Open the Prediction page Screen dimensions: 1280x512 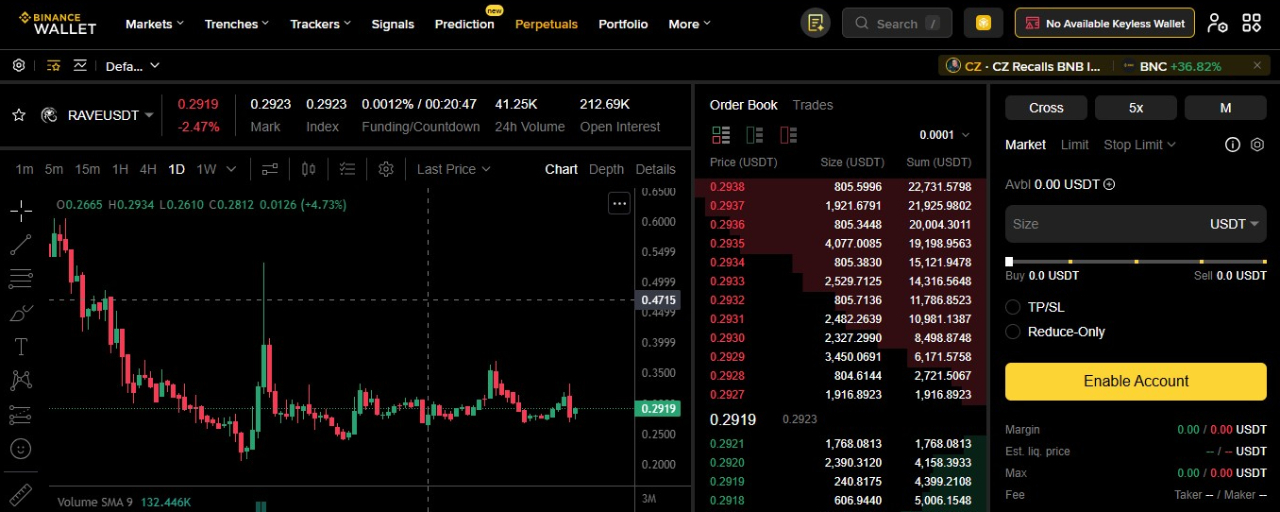464,24
